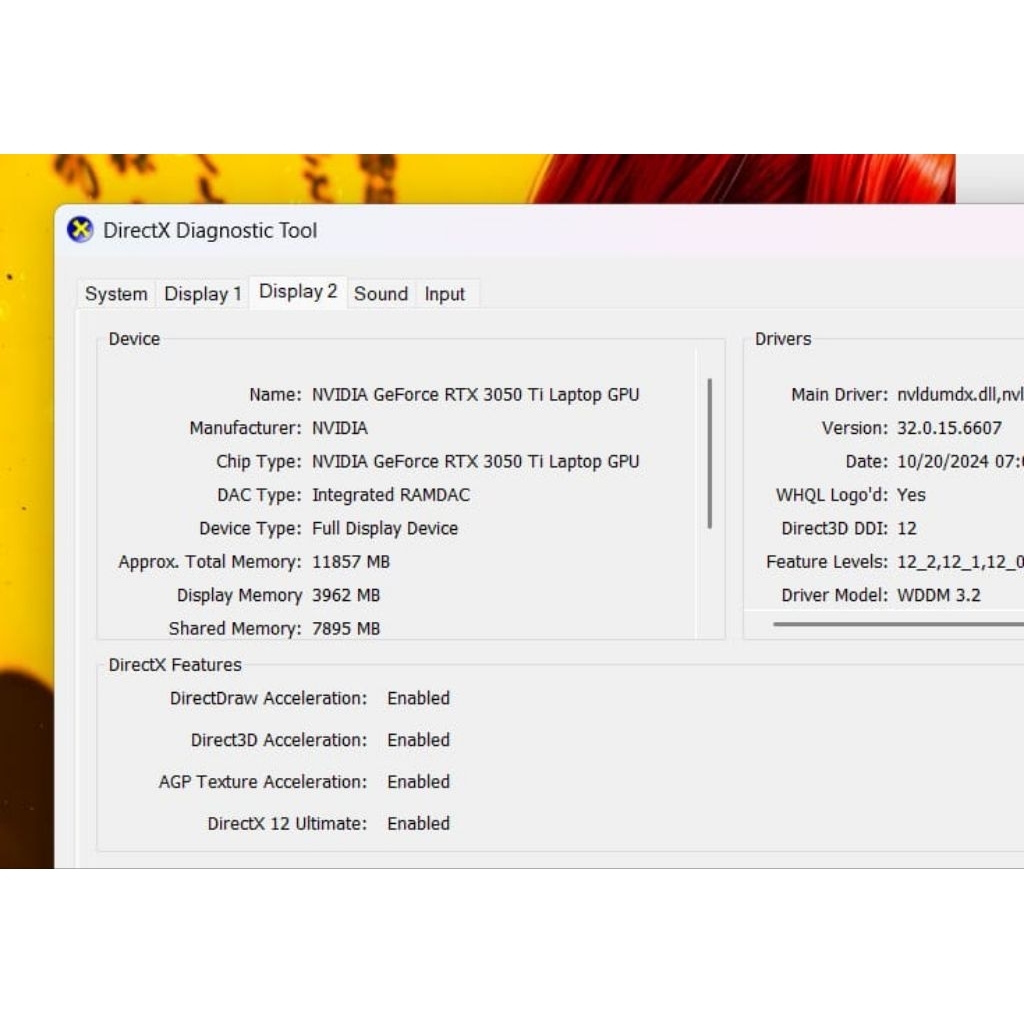This screenshot has height=1024, width=1024.
Task: Select the Display 2 tab
Action: [x=298, y=291]
